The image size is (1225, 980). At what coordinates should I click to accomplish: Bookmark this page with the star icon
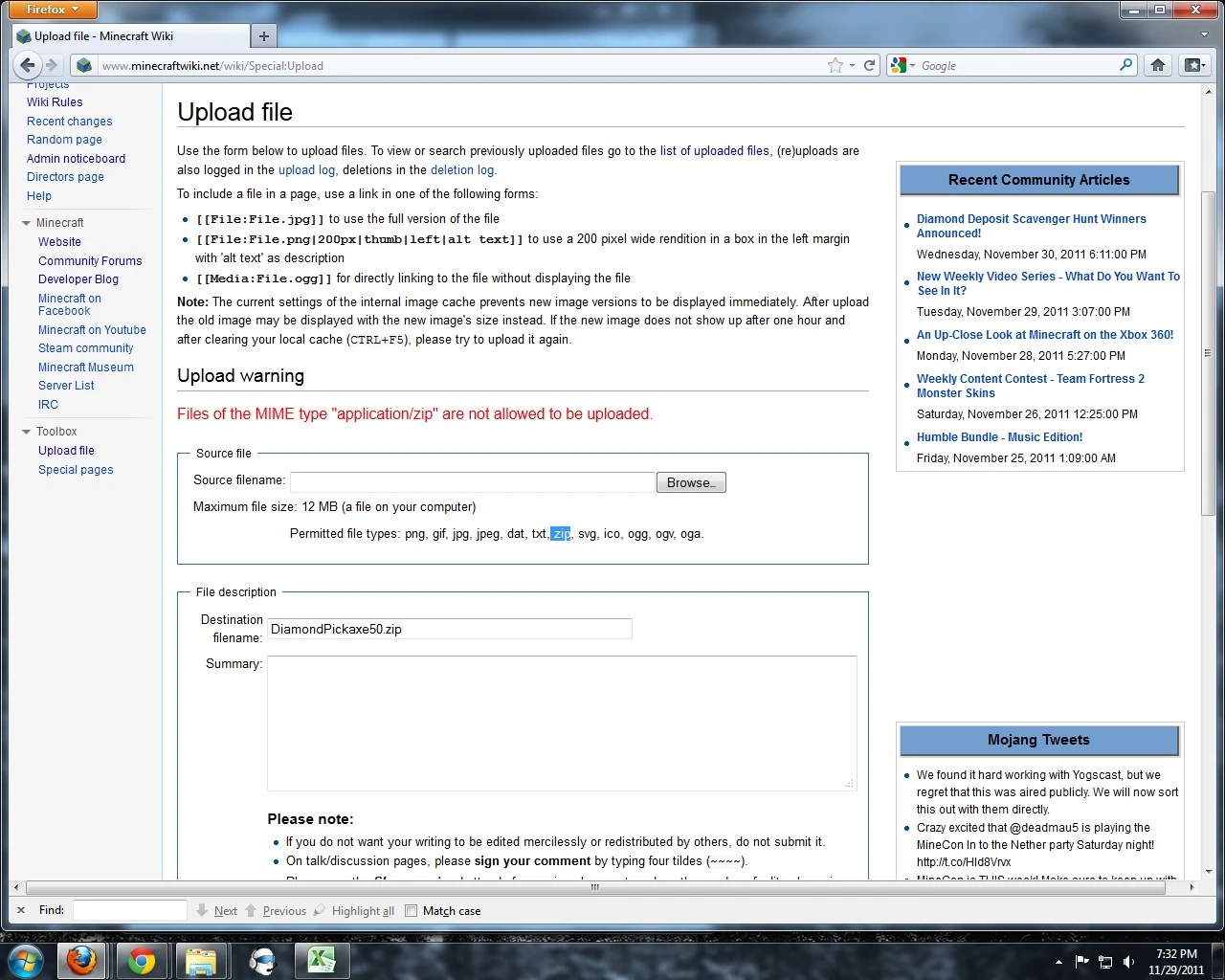pos(835,65)
